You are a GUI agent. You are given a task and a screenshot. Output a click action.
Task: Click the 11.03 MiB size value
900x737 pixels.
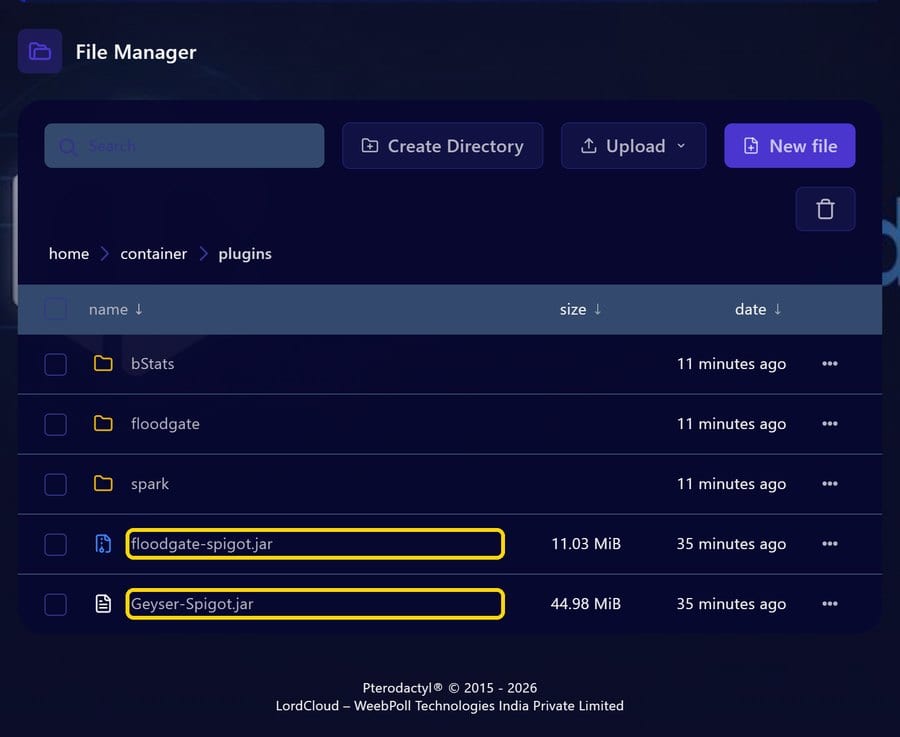coord(586,544)
